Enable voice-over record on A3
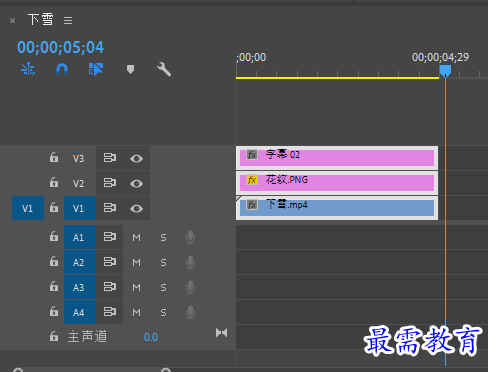The height and width of the screenshot is (372, 488). coord(190,287)
